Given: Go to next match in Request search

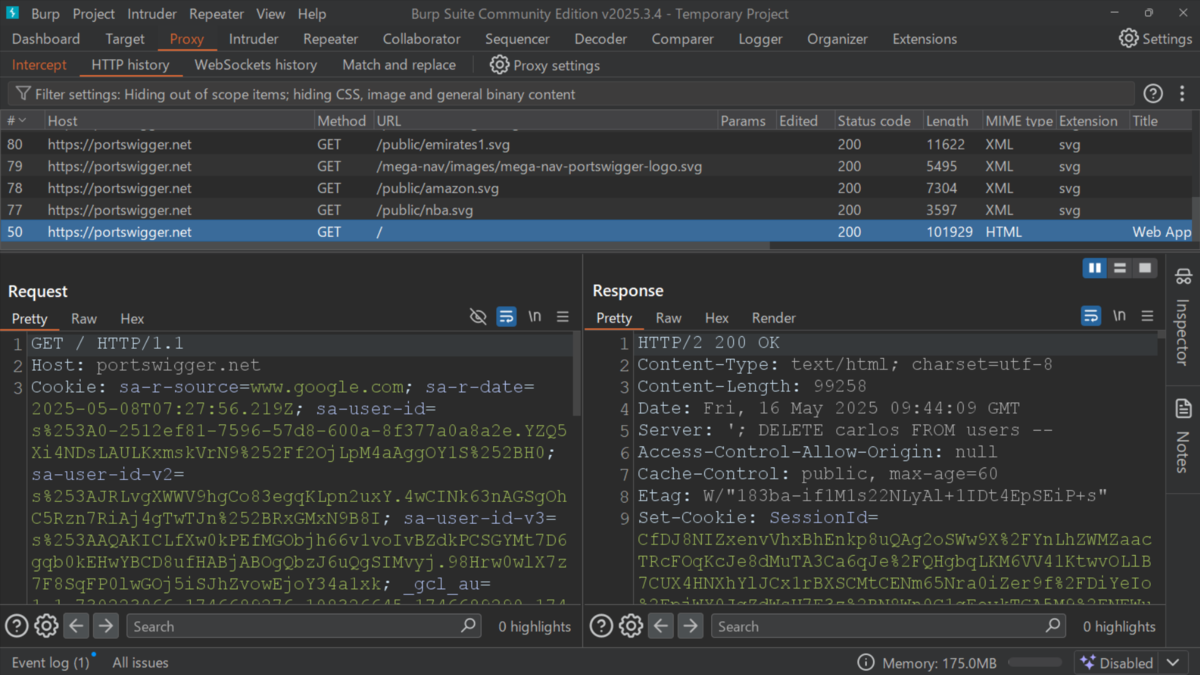Looking at the screenshot, I should [105, 626].
